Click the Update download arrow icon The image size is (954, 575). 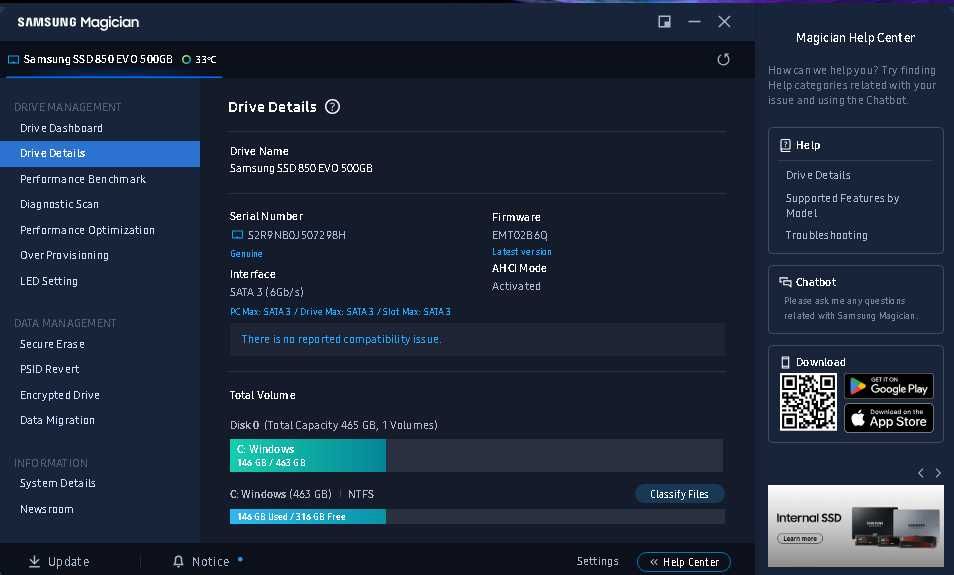click(35, 561)
